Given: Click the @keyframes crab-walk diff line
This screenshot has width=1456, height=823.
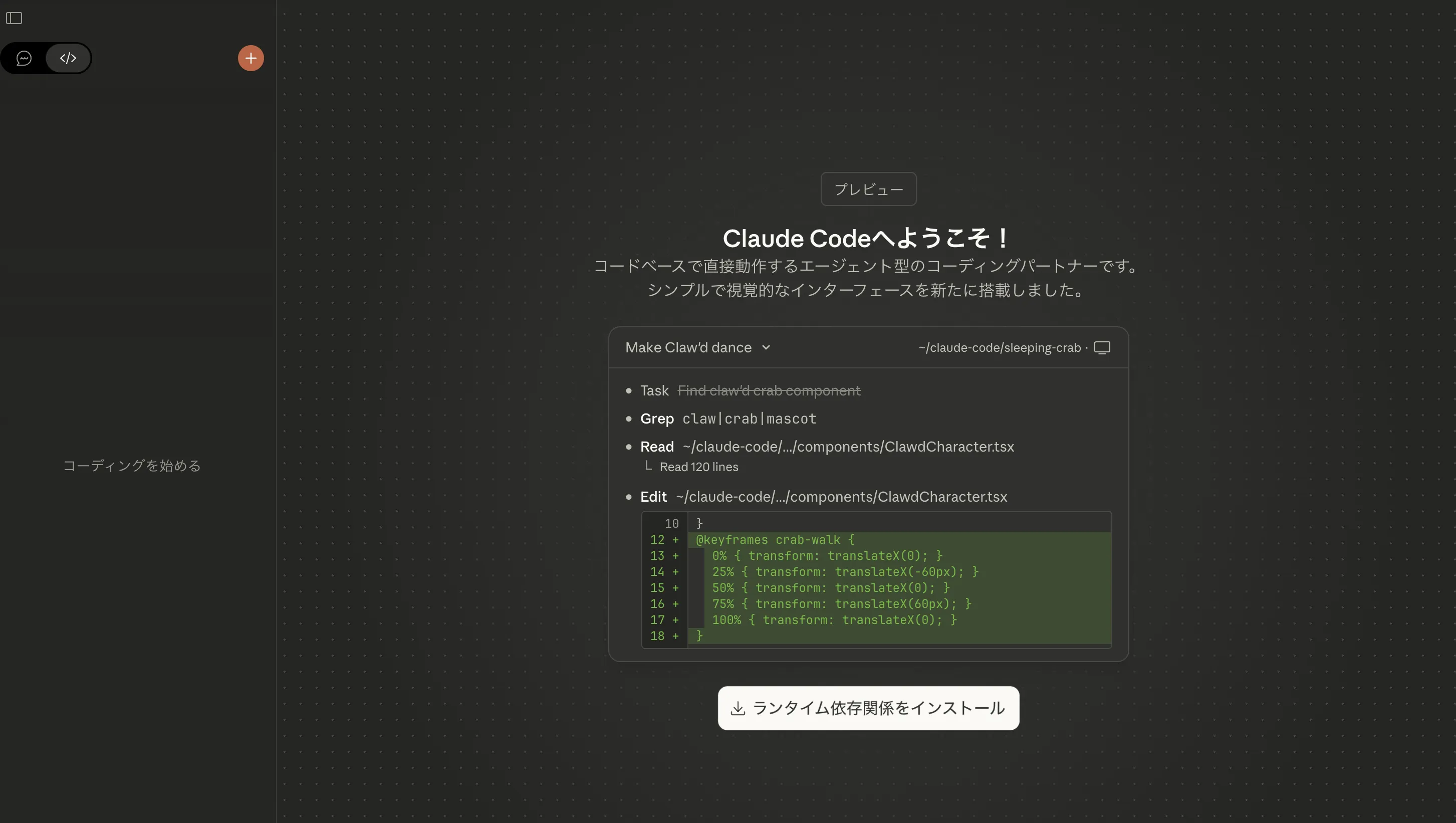Looking at the screenshot, I should click(x=775, y=540).
